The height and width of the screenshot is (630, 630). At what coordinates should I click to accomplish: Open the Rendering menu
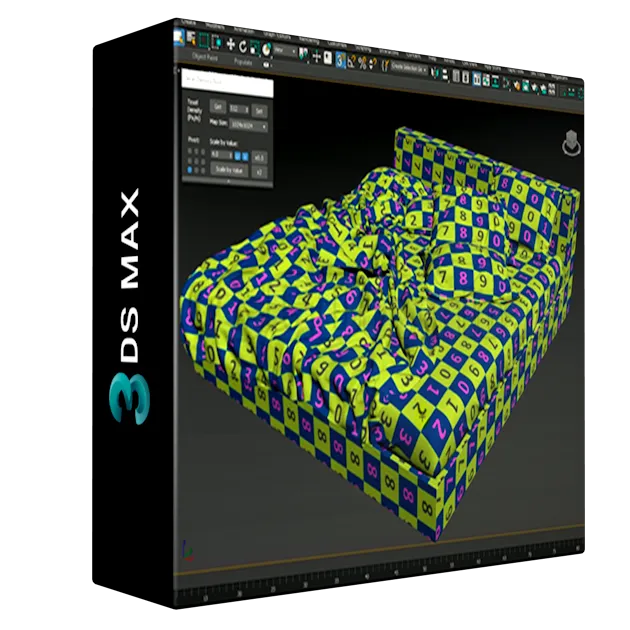point(309,41)
